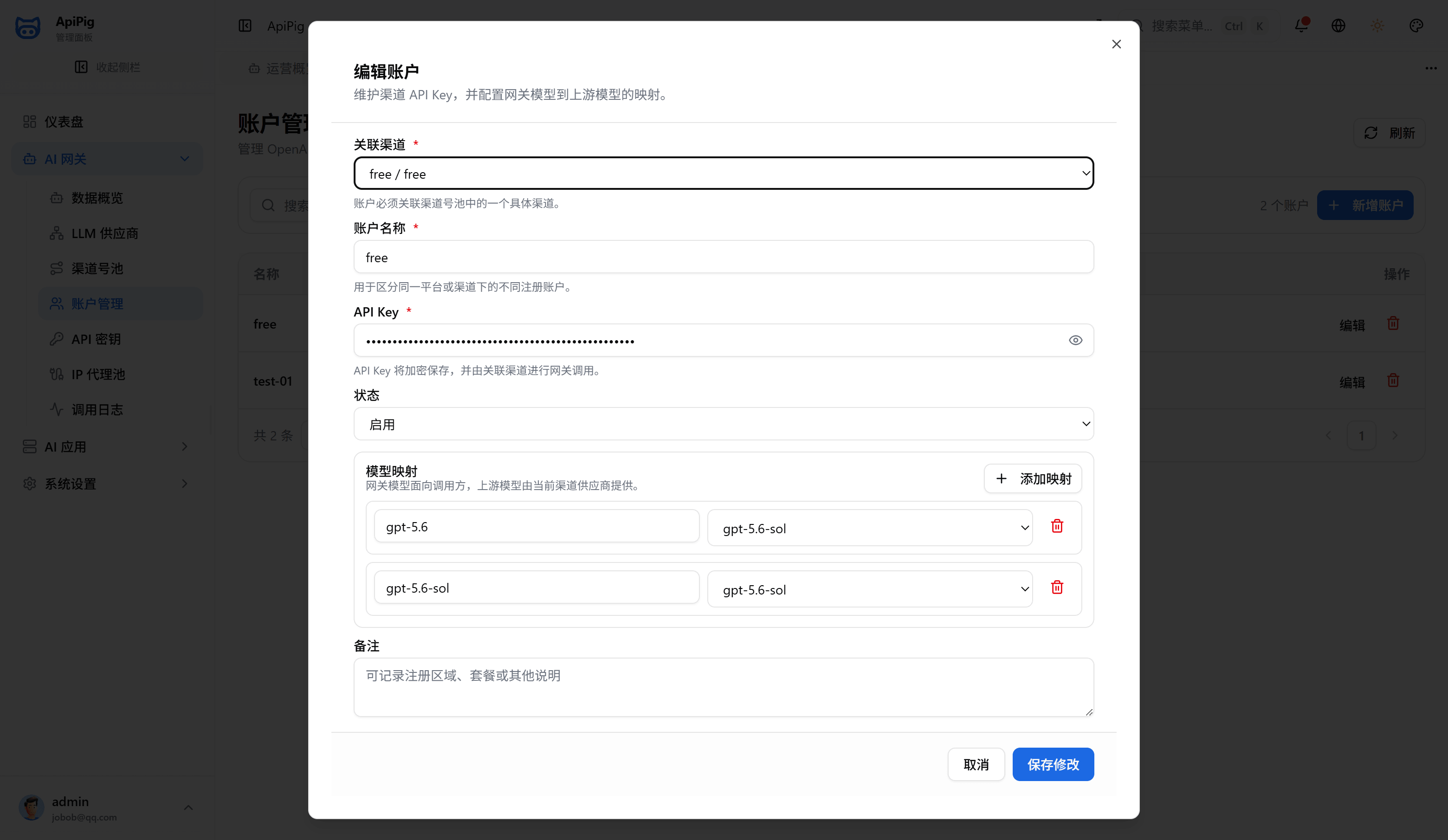
Task: Click the 添加映射 button
Action: [1033, 478]
